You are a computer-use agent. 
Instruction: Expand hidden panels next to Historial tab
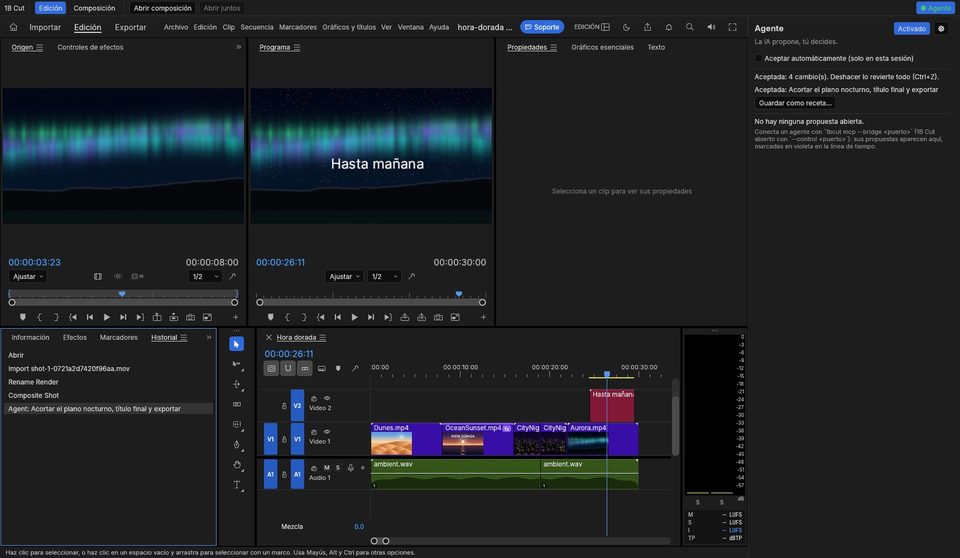(209, 337)
